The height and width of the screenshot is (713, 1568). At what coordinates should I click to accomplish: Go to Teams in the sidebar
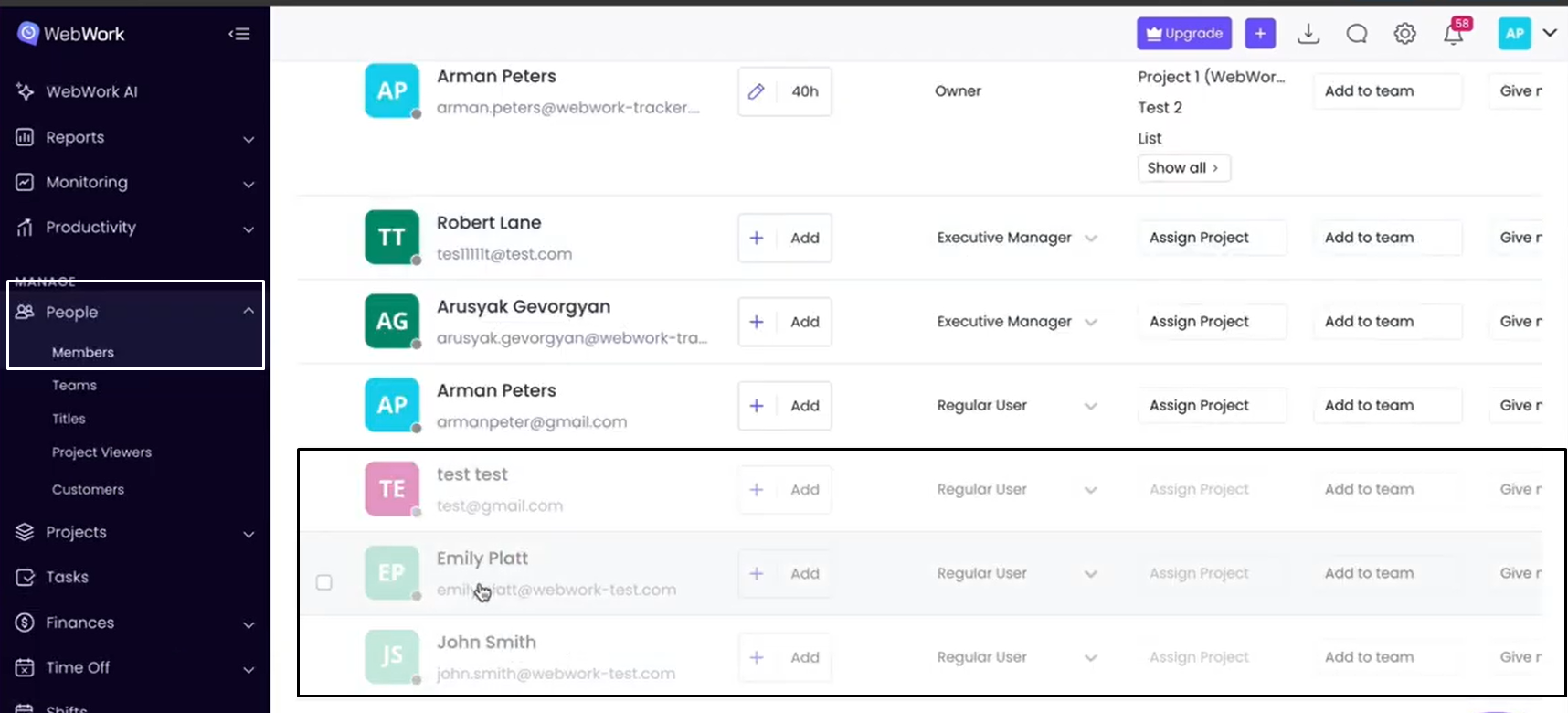[x=74, y=386]
